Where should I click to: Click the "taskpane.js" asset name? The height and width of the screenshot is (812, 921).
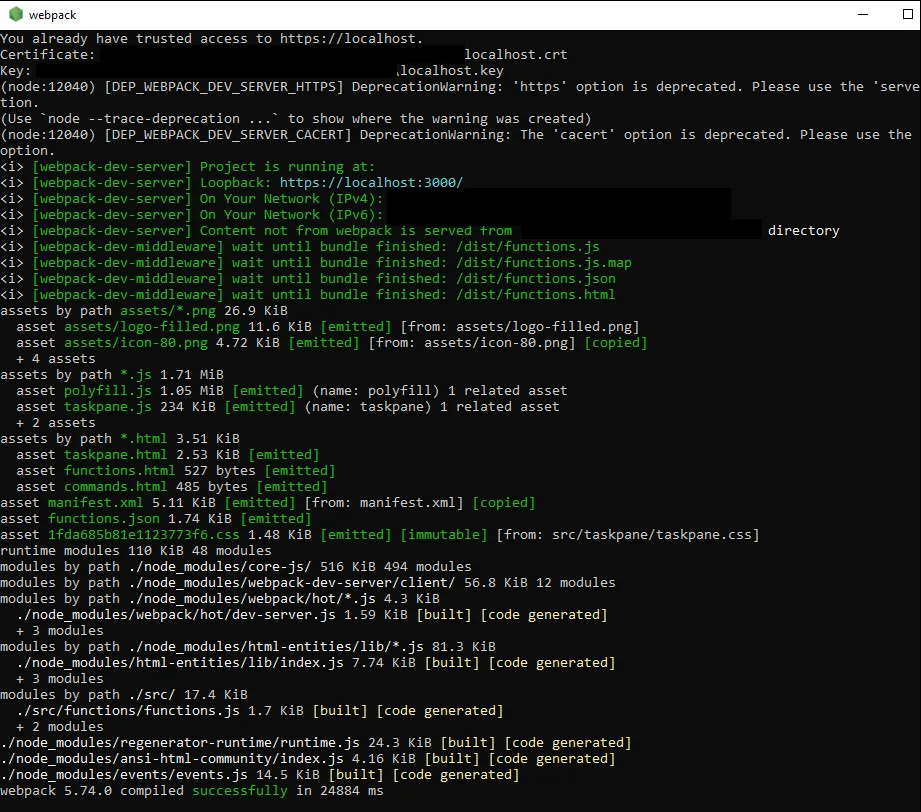click(107, 407)
